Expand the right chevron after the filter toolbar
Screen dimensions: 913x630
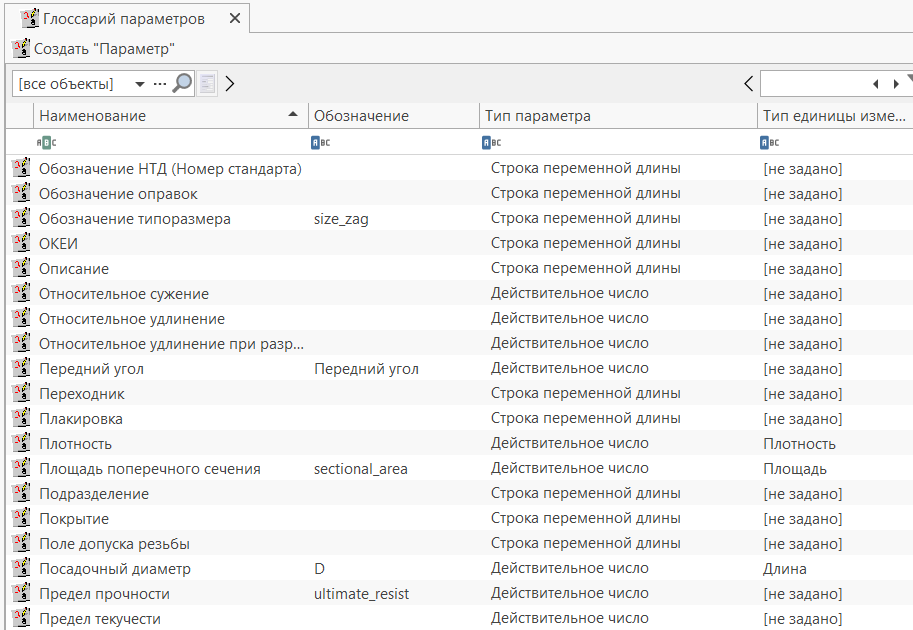click(230, 84)
